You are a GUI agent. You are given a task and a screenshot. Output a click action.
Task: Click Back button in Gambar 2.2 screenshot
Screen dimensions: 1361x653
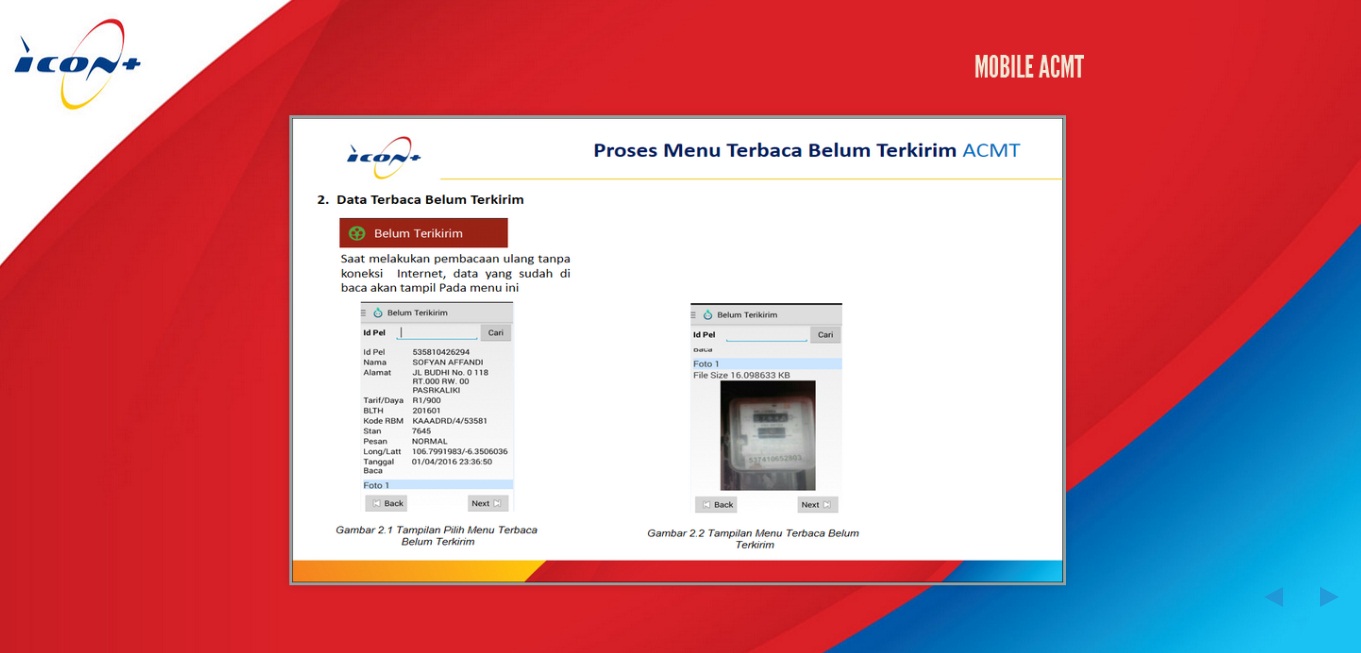716,504
